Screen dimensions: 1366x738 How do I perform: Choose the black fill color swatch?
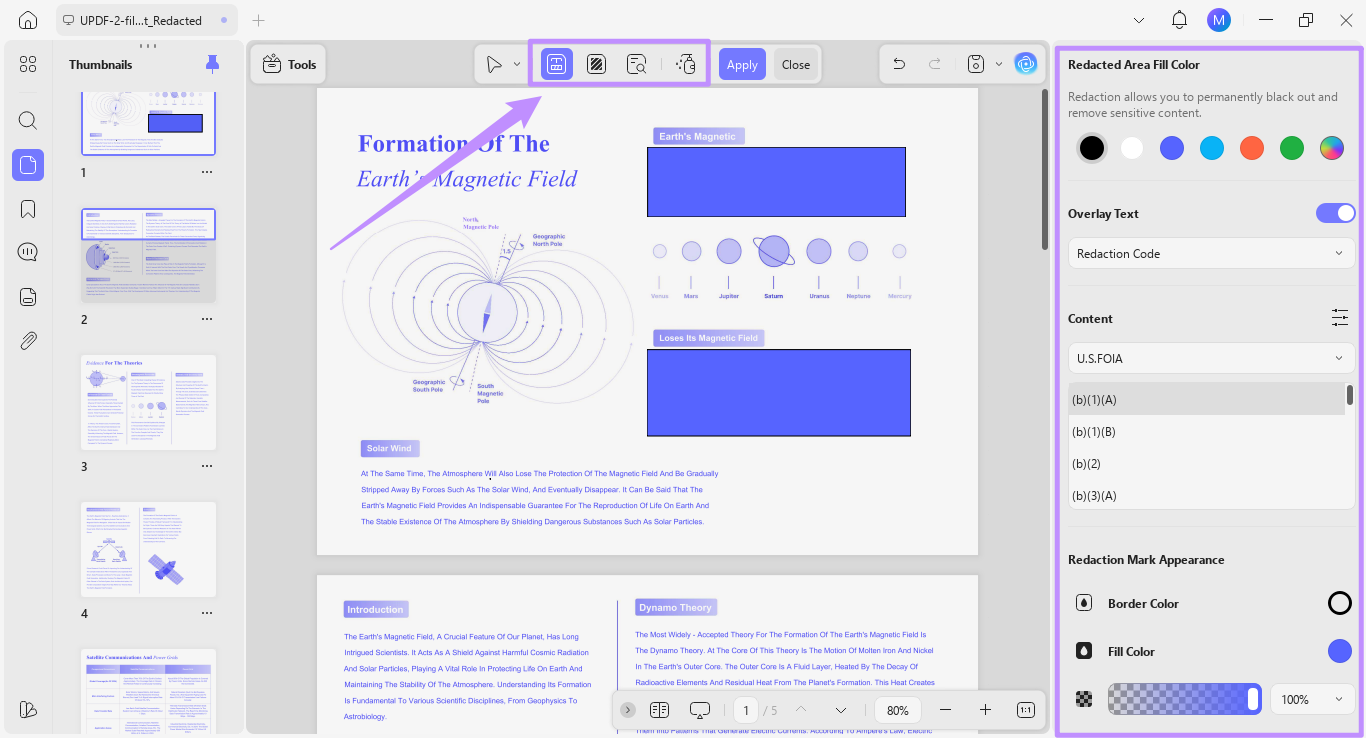click(1092, 148)
